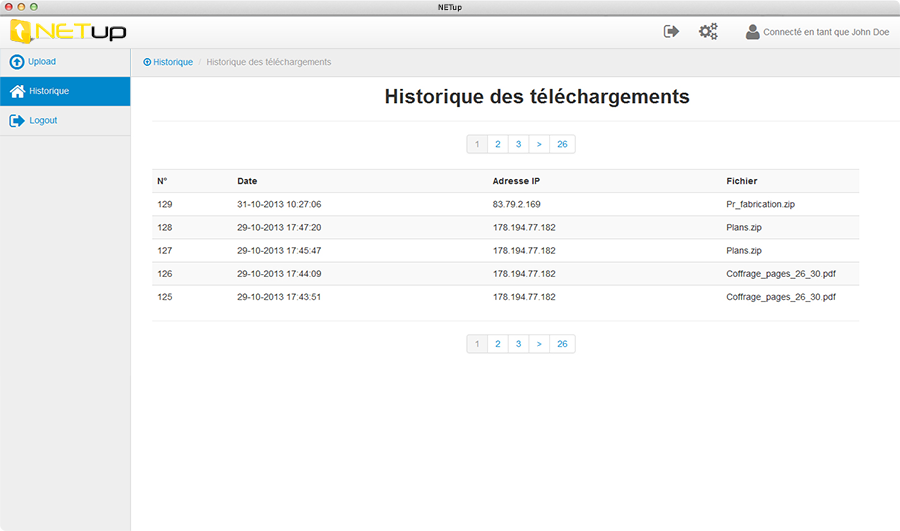Click the NETup logo
Image resolution: width=900 pixels, height=531 pixels.
tap(68, 32)
